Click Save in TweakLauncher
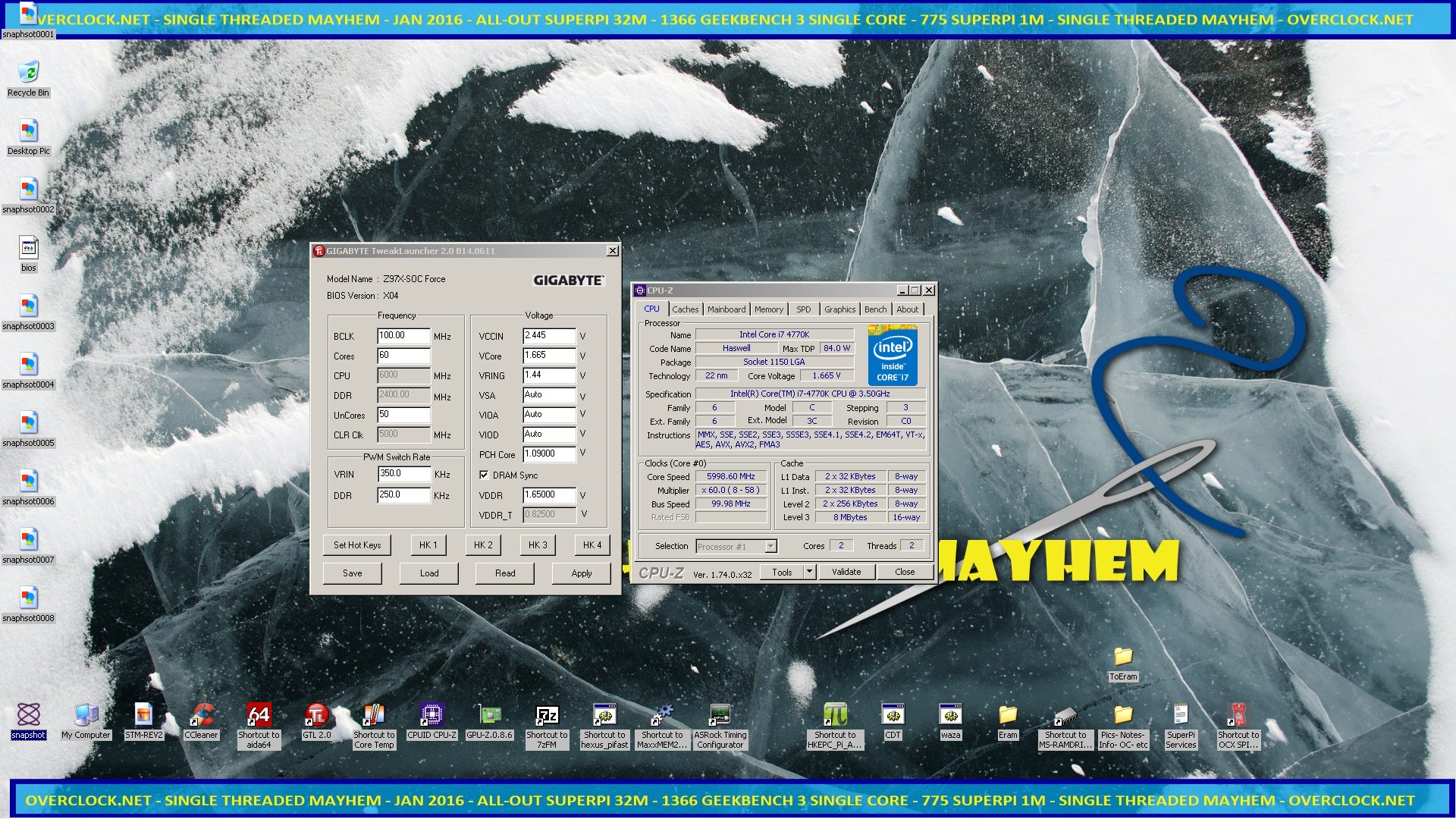1456x819 pixels. pyautogui.click(x=353, y=573)
